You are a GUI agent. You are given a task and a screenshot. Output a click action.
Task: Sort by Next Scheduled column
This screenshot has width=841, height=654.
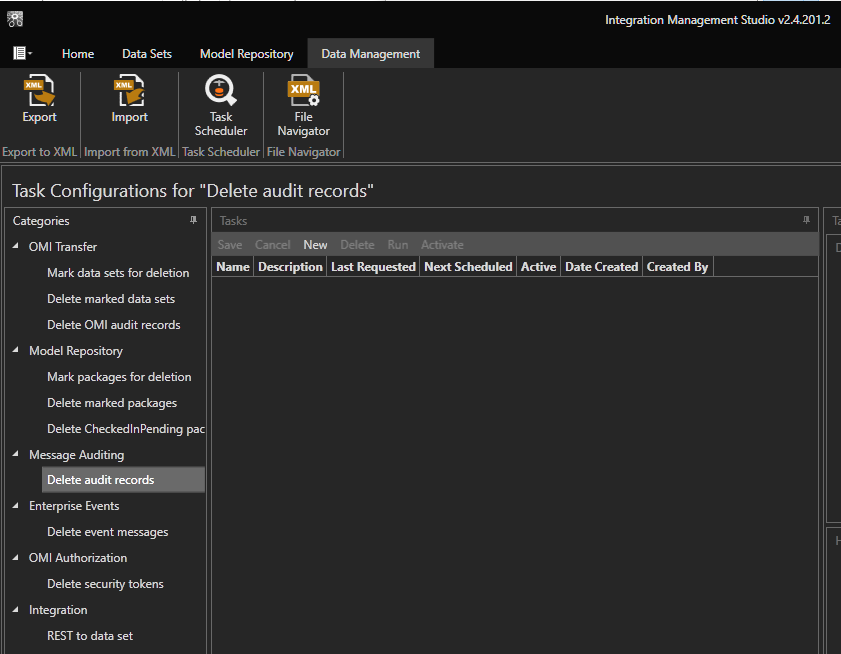(x=468, y=267)
